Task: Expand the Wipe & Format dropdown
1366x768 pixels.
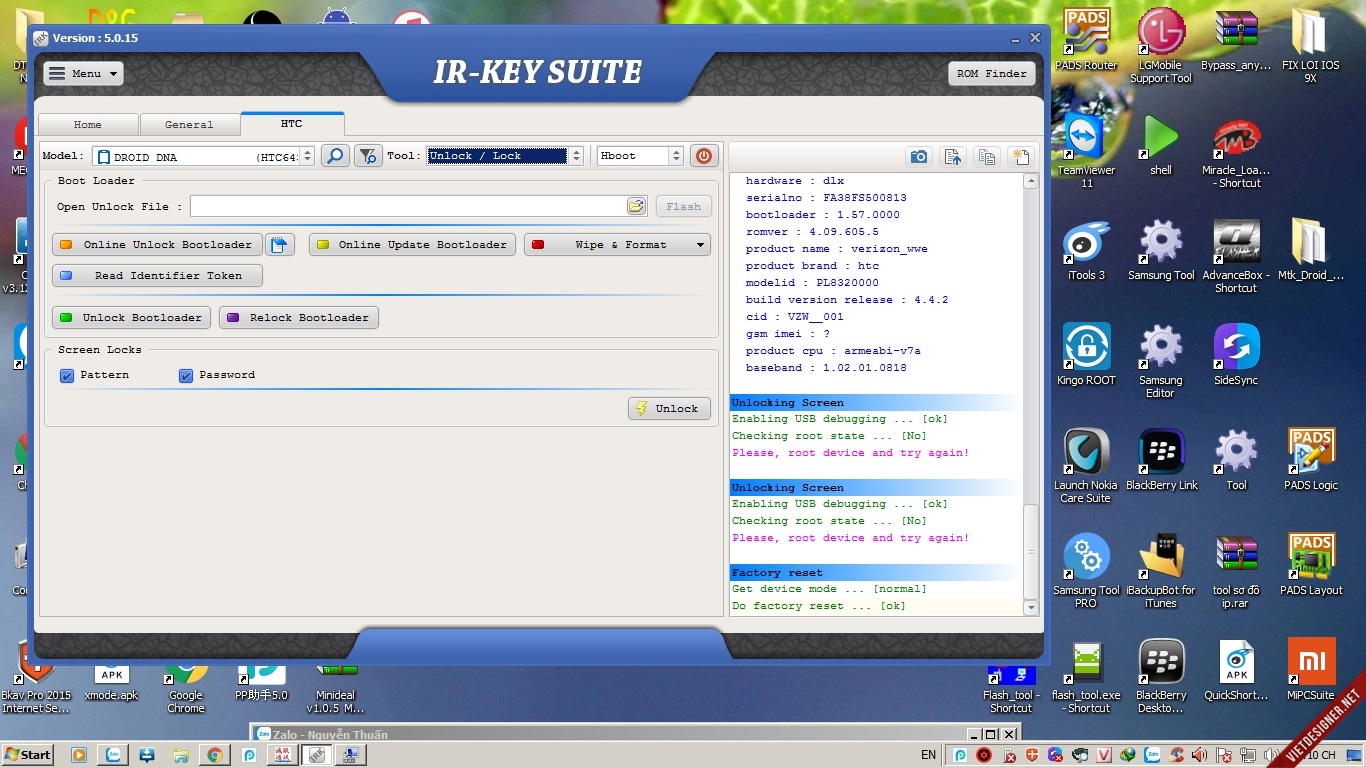Action: click(617, 245)
